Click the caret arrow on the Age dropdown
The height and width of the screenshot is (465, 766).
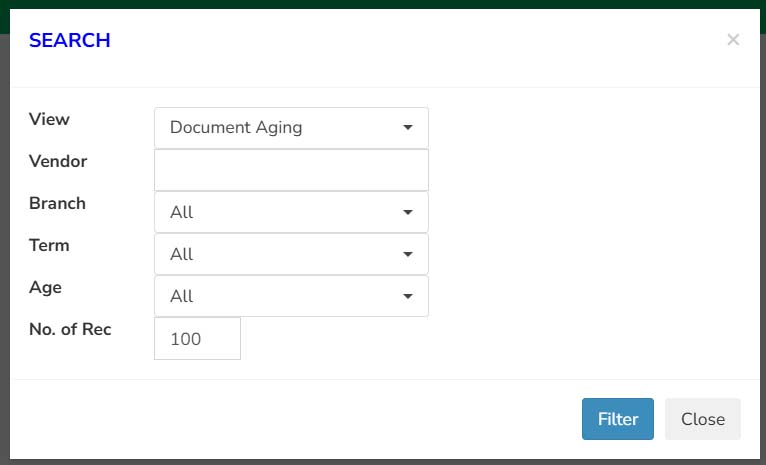click(408, 296)
